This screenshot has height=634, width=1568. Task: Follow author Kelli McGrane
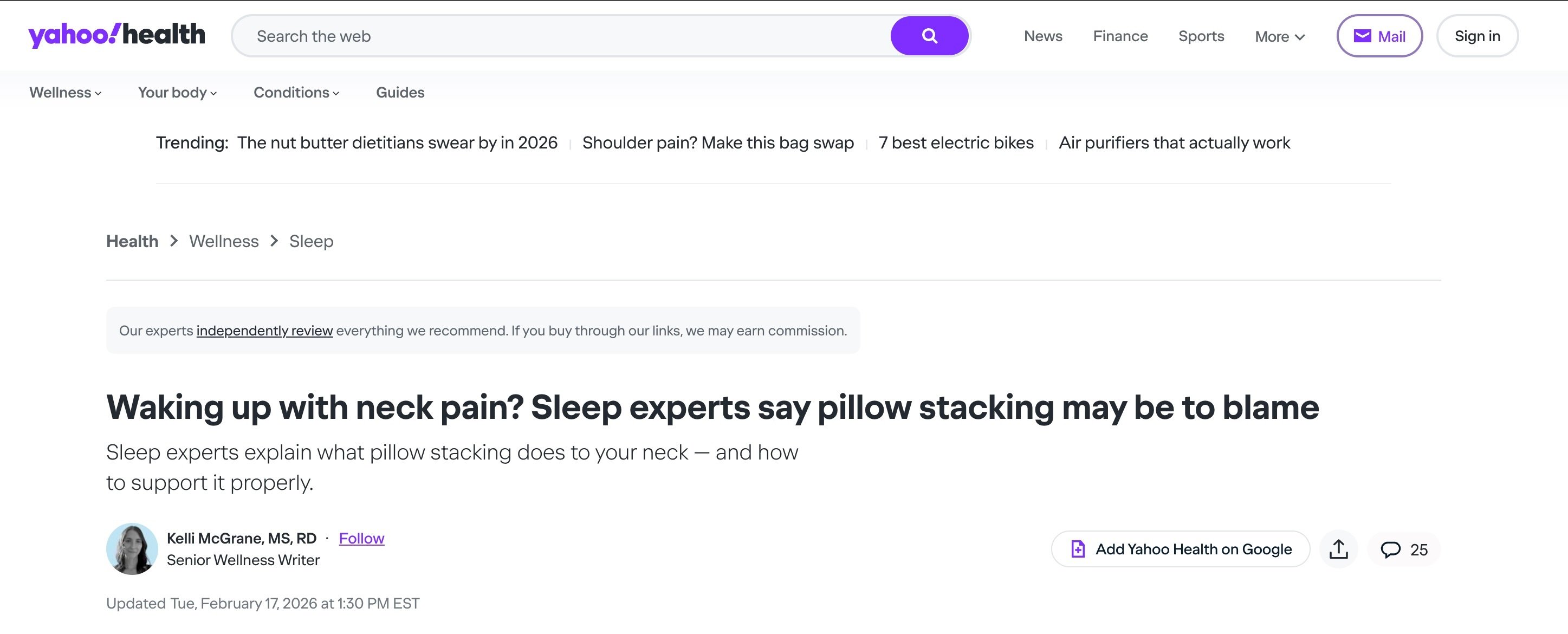[x=361, y=539]
